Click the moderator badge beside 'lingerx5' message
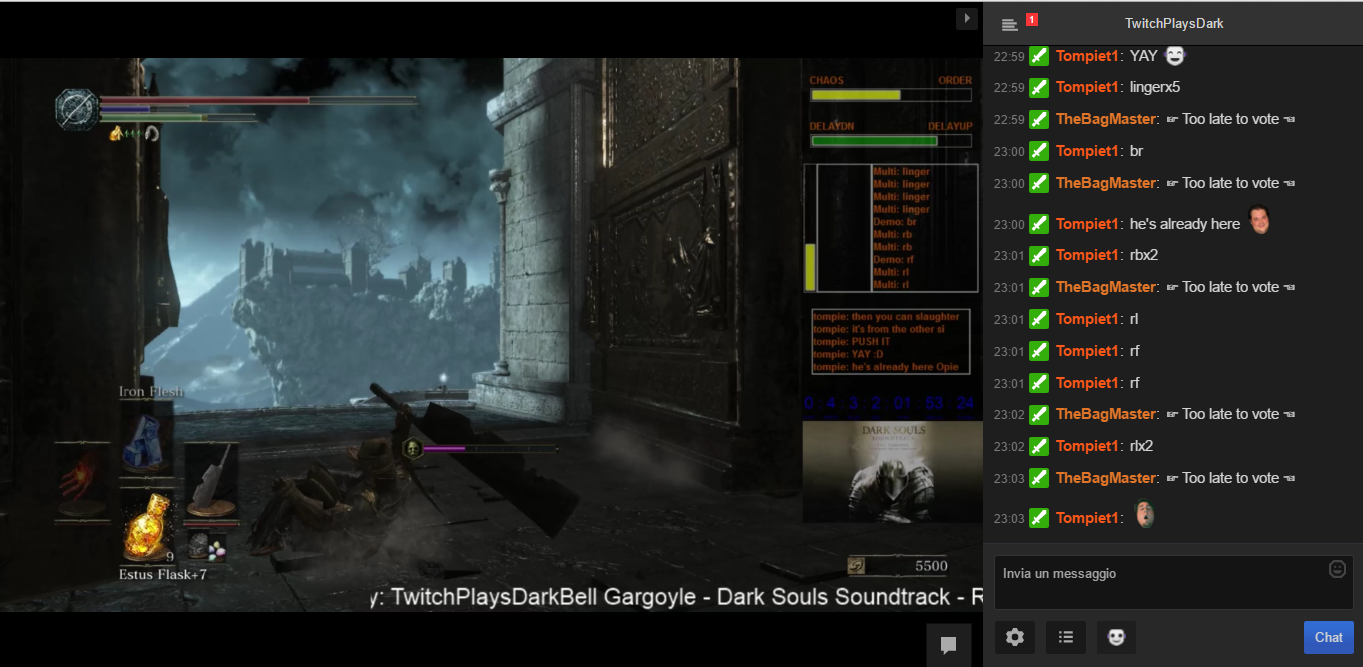 coord(1039,87)
